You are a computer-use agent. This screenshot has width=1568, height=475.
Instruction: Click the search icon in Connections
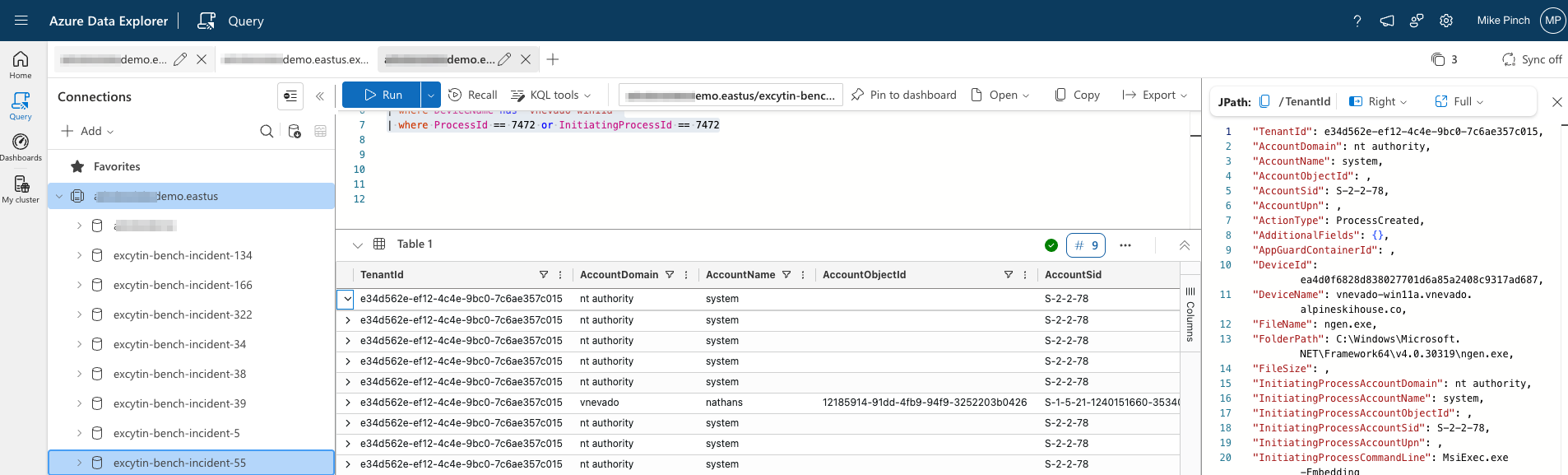pyautogui.click(x=267, y=131)
